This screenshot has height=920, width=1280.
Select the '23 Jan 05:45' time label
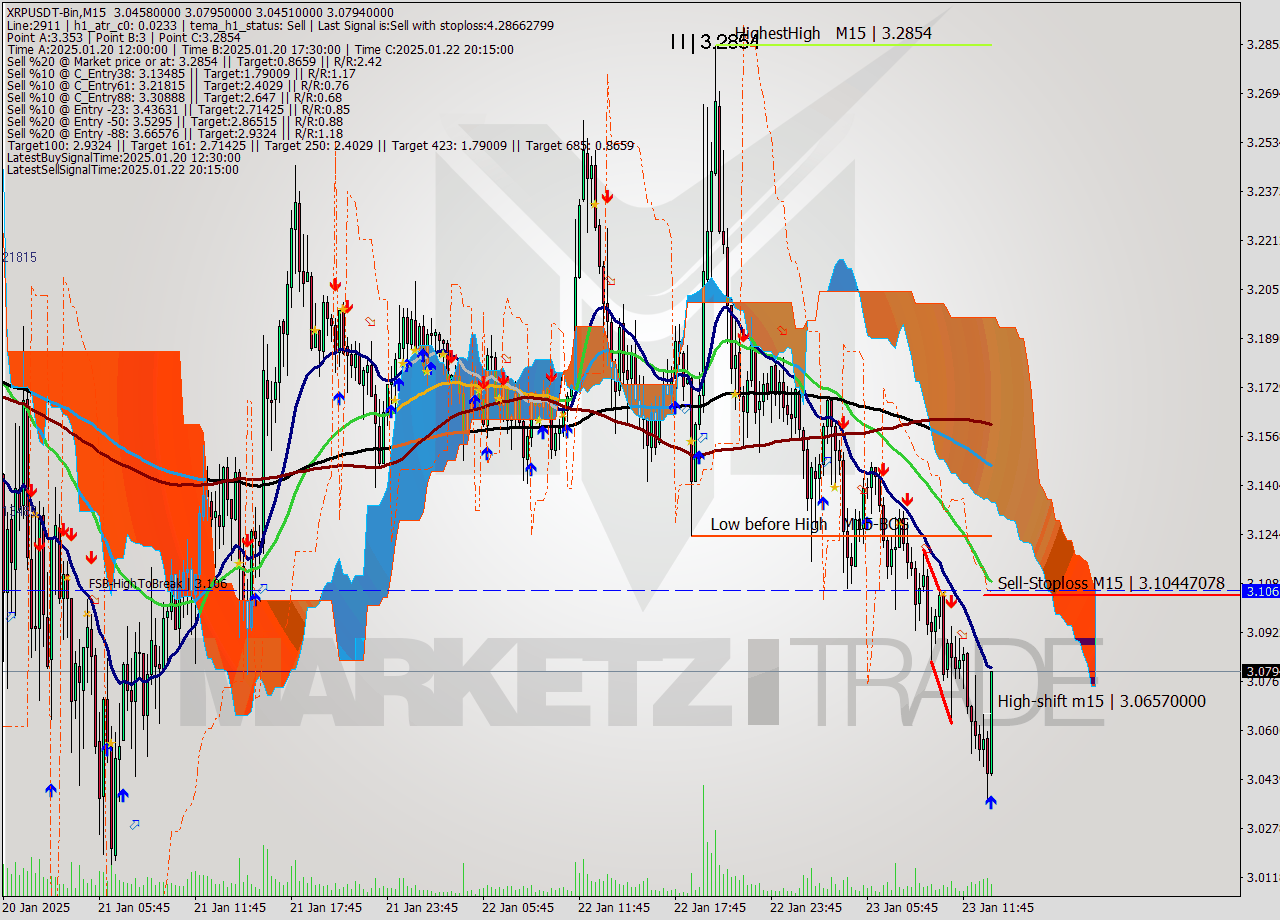902,908
